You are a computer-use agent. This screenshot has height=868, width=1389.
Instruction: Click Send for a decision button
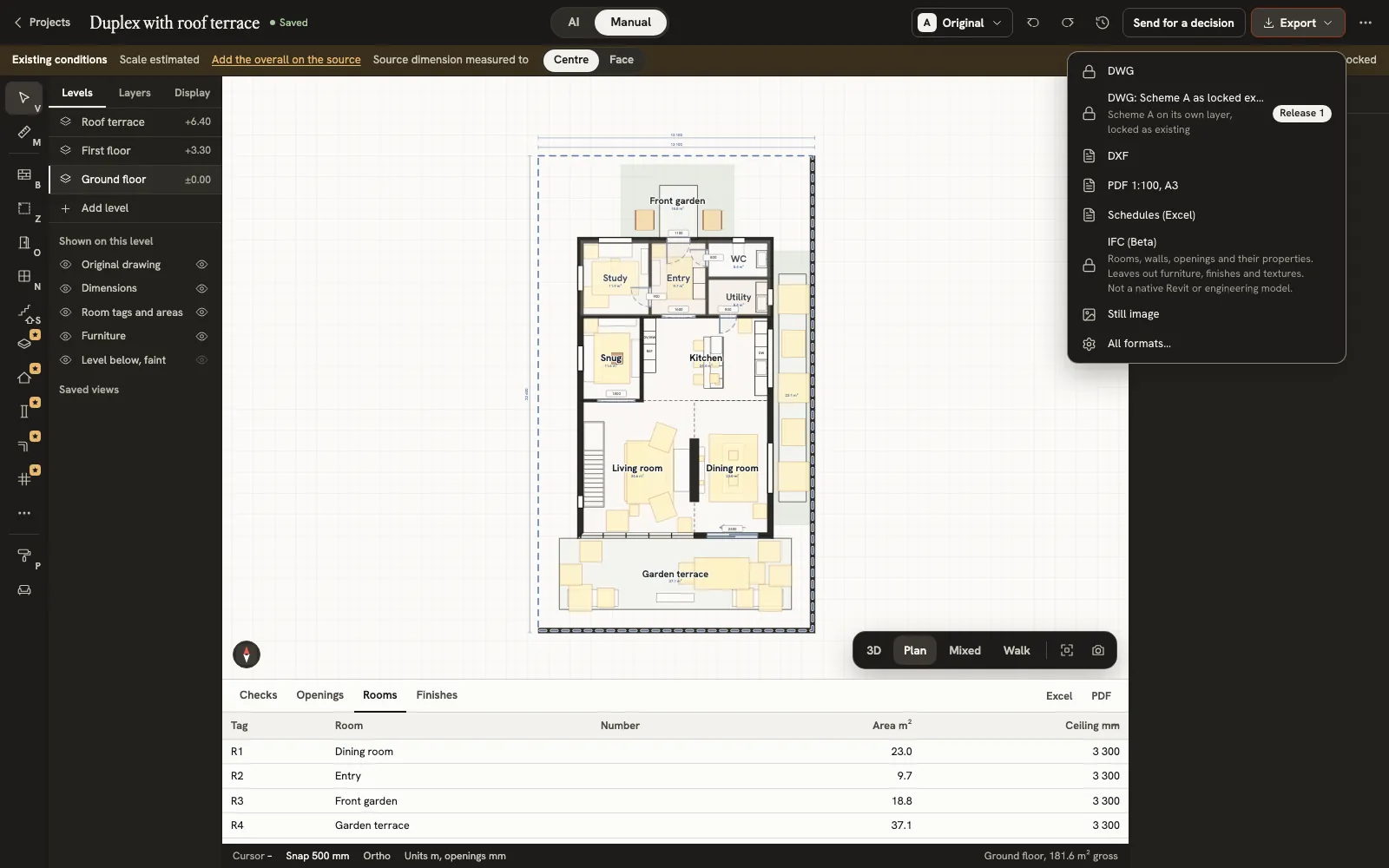[x=1183, y=23]
